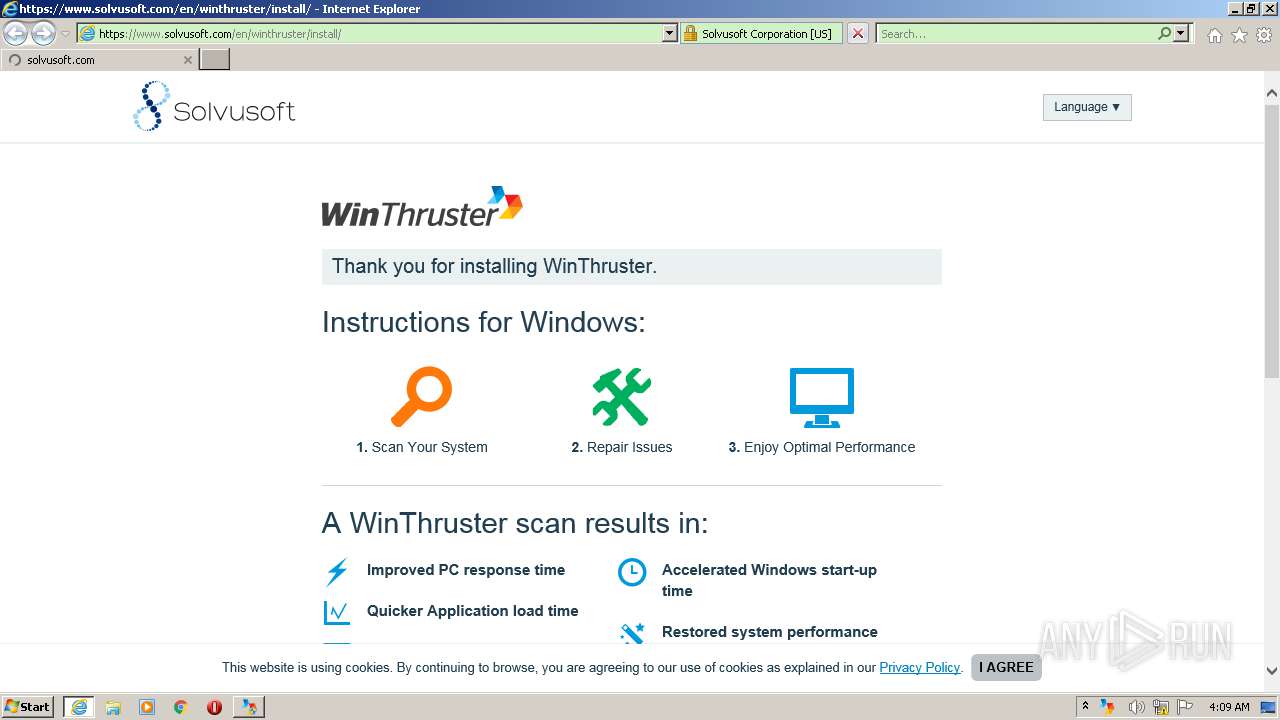Click the I AGREE cookie button
The width and height of the screenshot is (1280, 720).
pyautogui.click(x=1006, y=667)
